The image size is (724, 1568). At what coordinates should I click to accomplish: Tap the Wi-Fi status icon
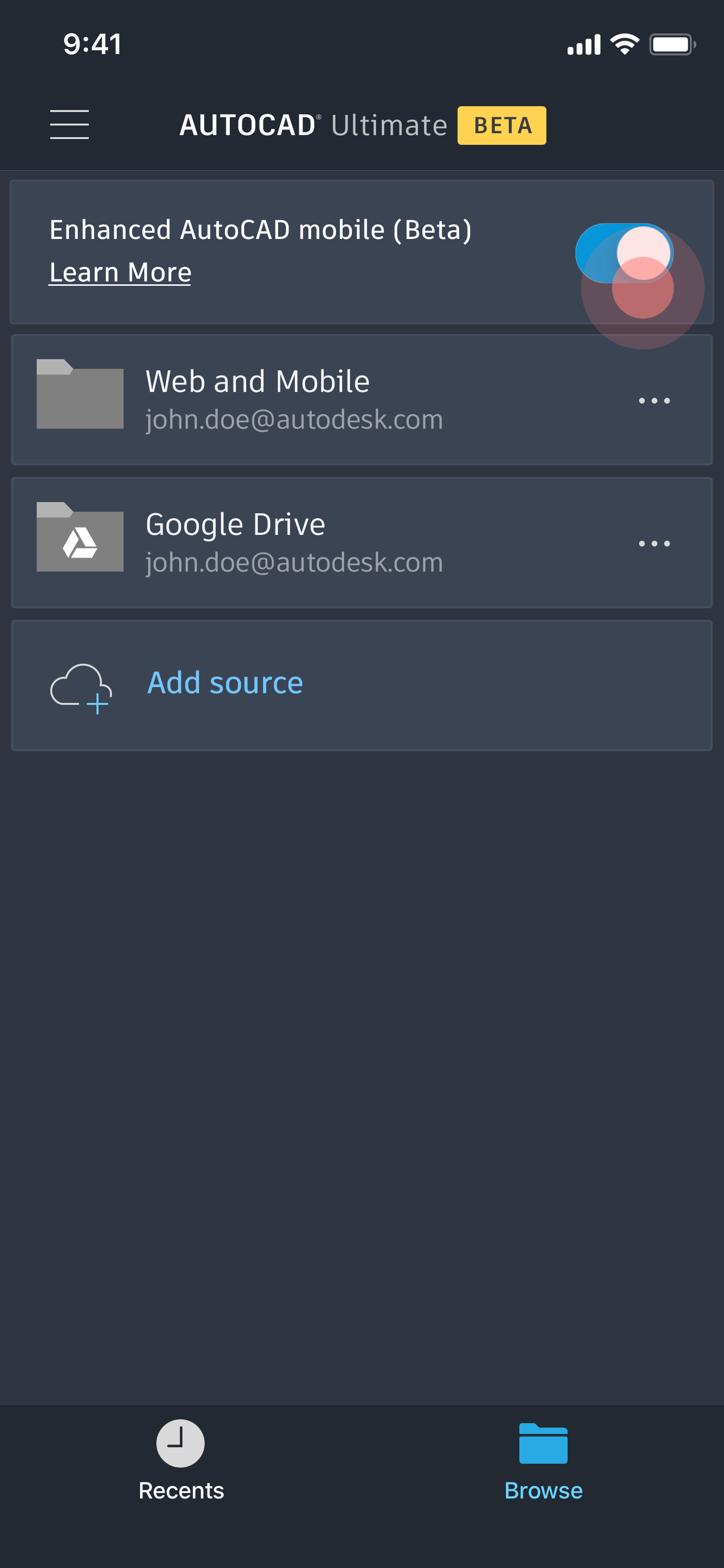click(x=624, y=44)
